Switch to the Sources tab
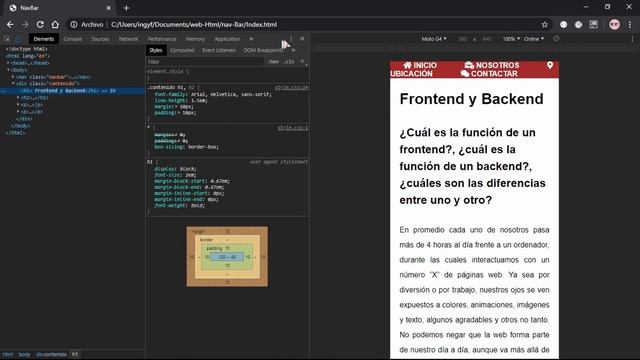Screen dimensions: 640x360 100,39
